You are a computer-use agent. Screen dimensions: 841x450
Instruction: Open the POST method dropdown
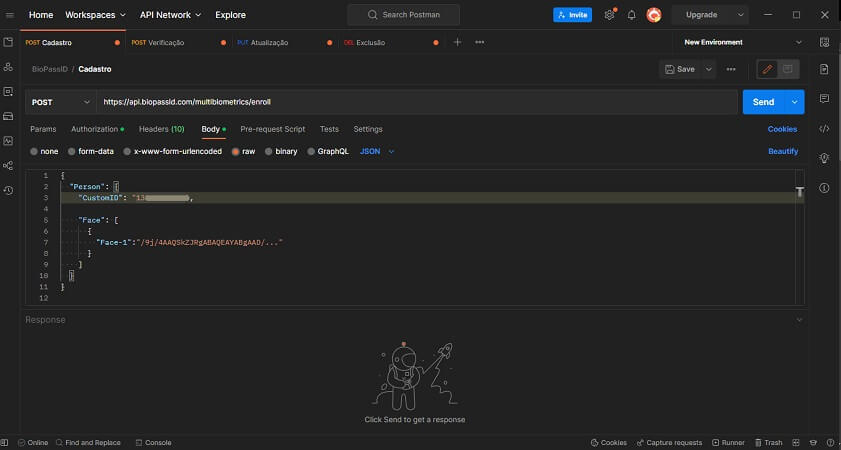click(x=61, y=102)
